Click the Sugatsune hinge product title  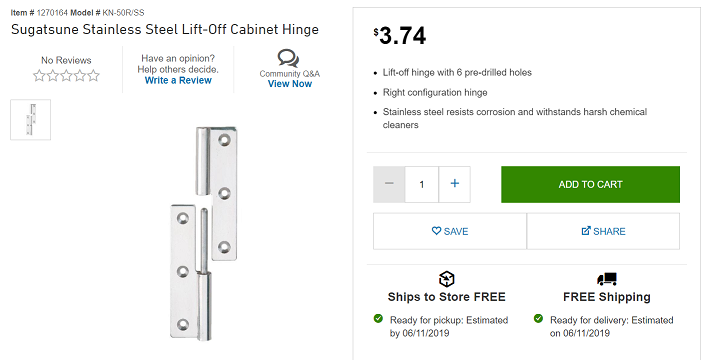[165, 29]
